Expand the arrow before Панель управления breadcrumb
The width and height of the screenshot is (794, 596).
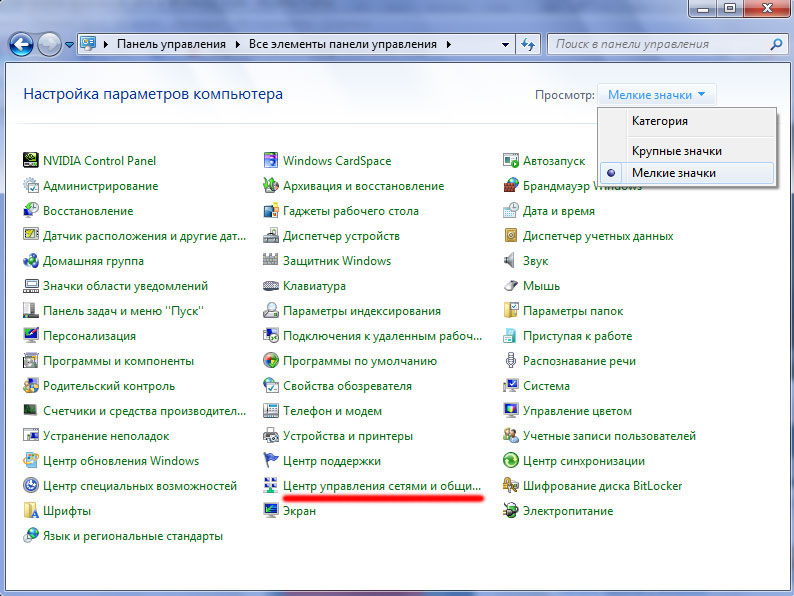(105, 45)
